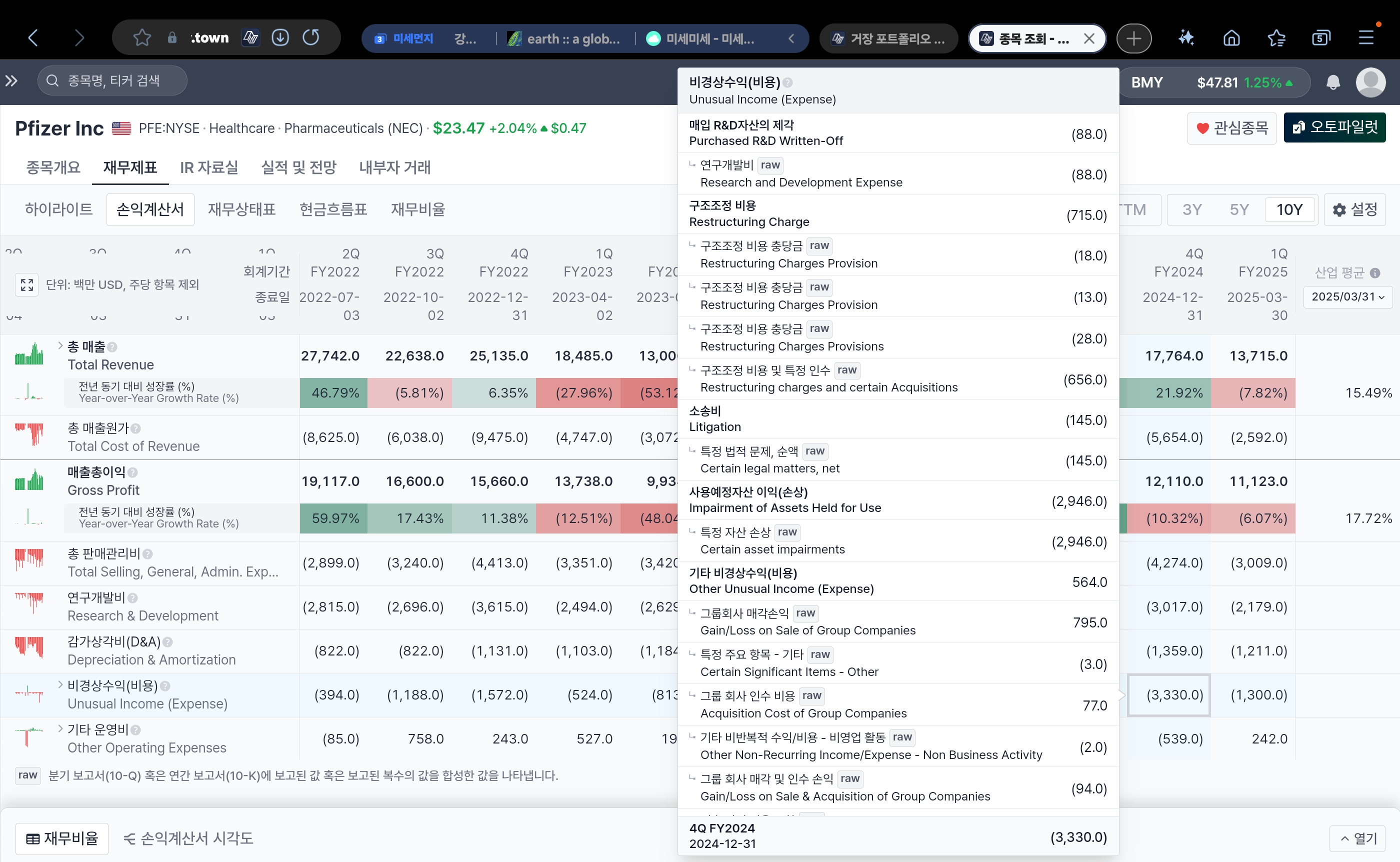Expand the 기타 운영비 row
The width and height of the screenshot is (1400, 862).
pyautogui.click(x=60, y=728)
